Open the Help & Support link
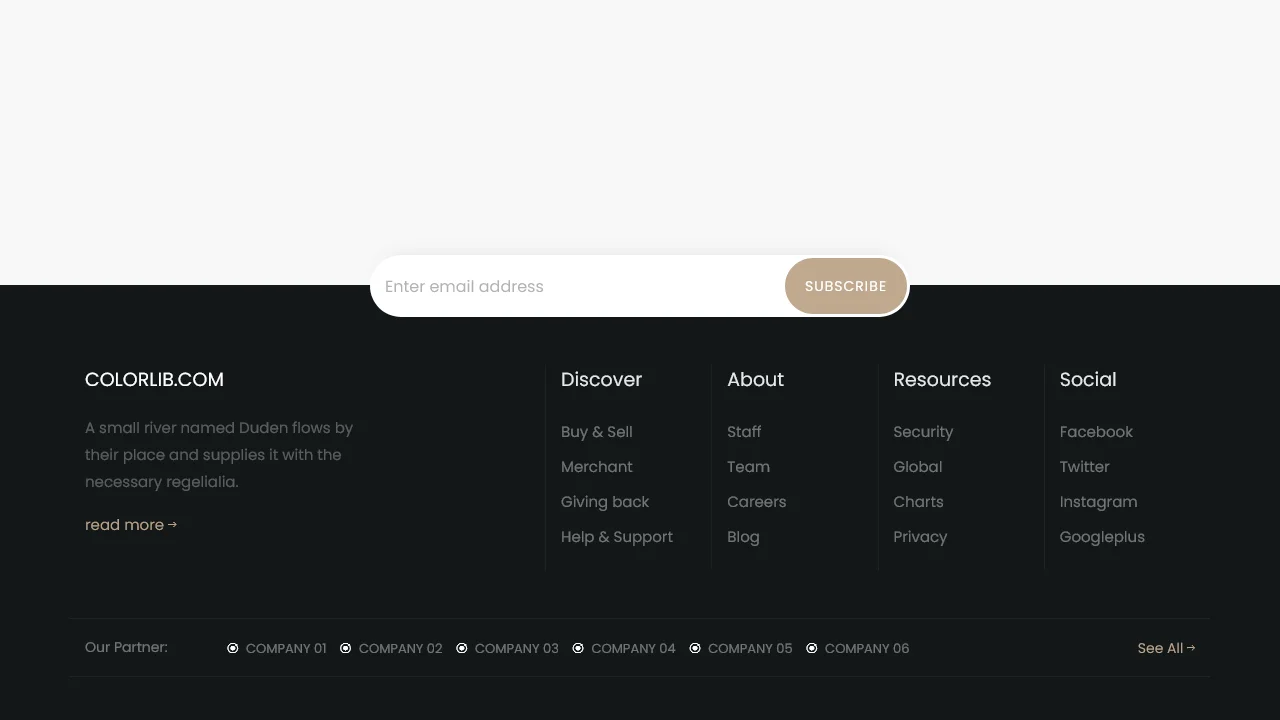Screen dimensions: 1280x720 (x=617, y=537)
